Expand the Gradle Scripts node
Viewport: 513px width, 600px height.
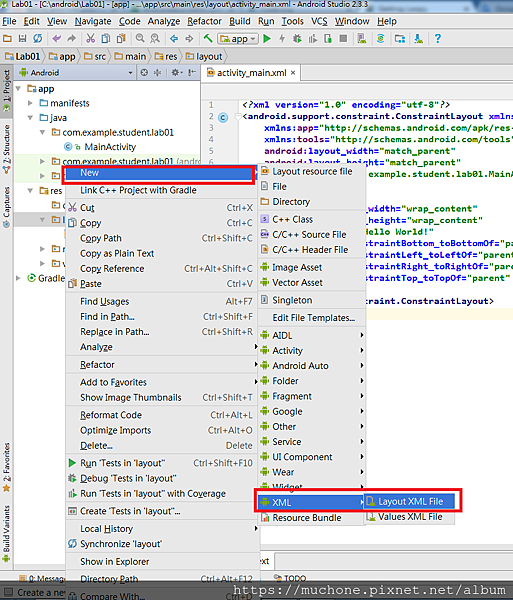[x=18, y=278]
